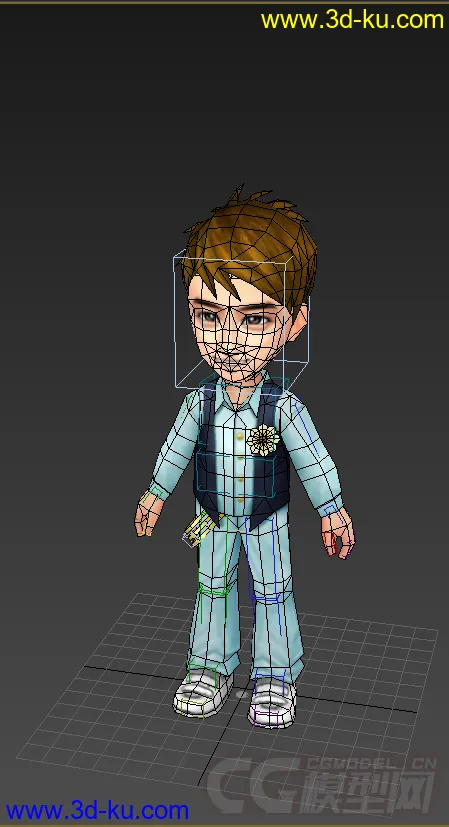
Task: Select the teal chest bone box on vest
Action: tap(236, 475)
